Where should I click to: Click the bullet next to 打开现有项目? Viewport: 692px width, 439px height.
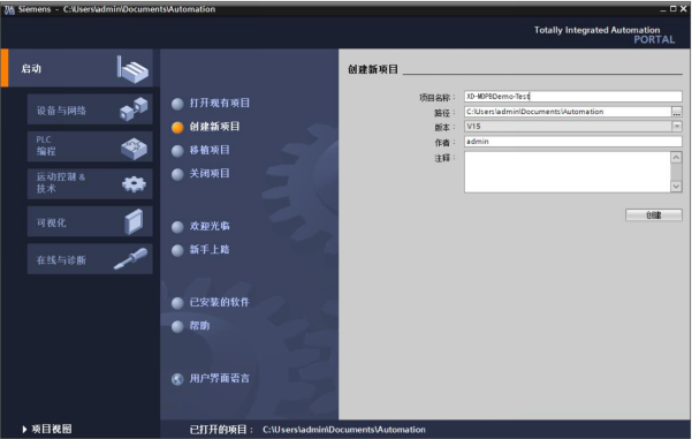tap(177, 104)
